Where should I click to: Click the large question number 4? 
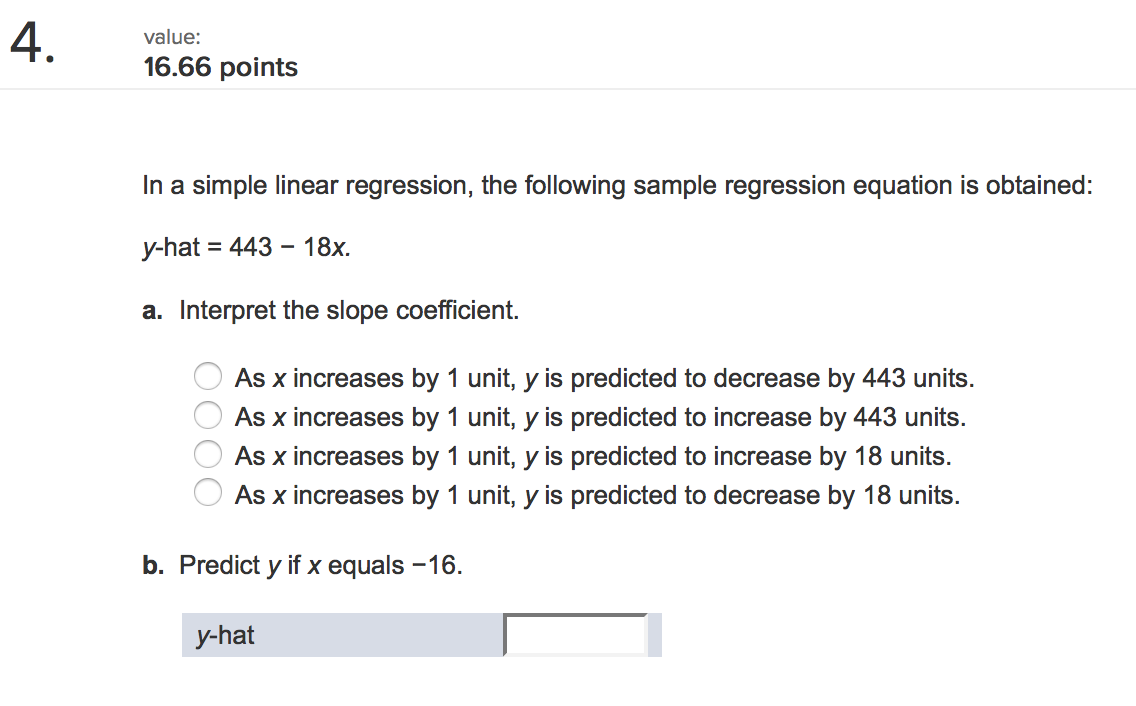[32, 43]
